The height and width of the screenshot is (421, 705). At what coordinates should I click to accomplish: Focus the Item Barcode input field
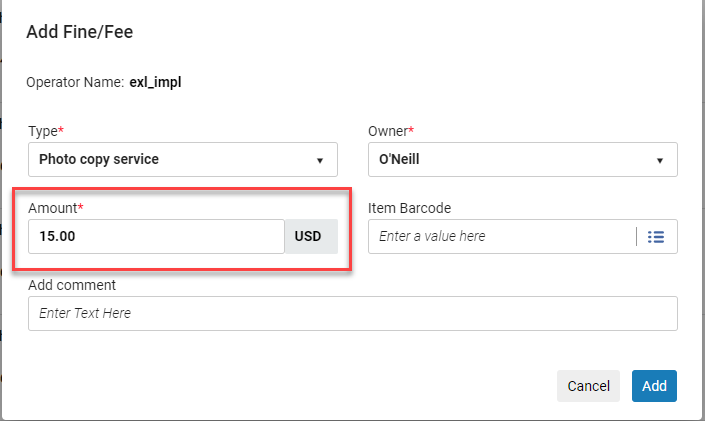tap(500, 237)
